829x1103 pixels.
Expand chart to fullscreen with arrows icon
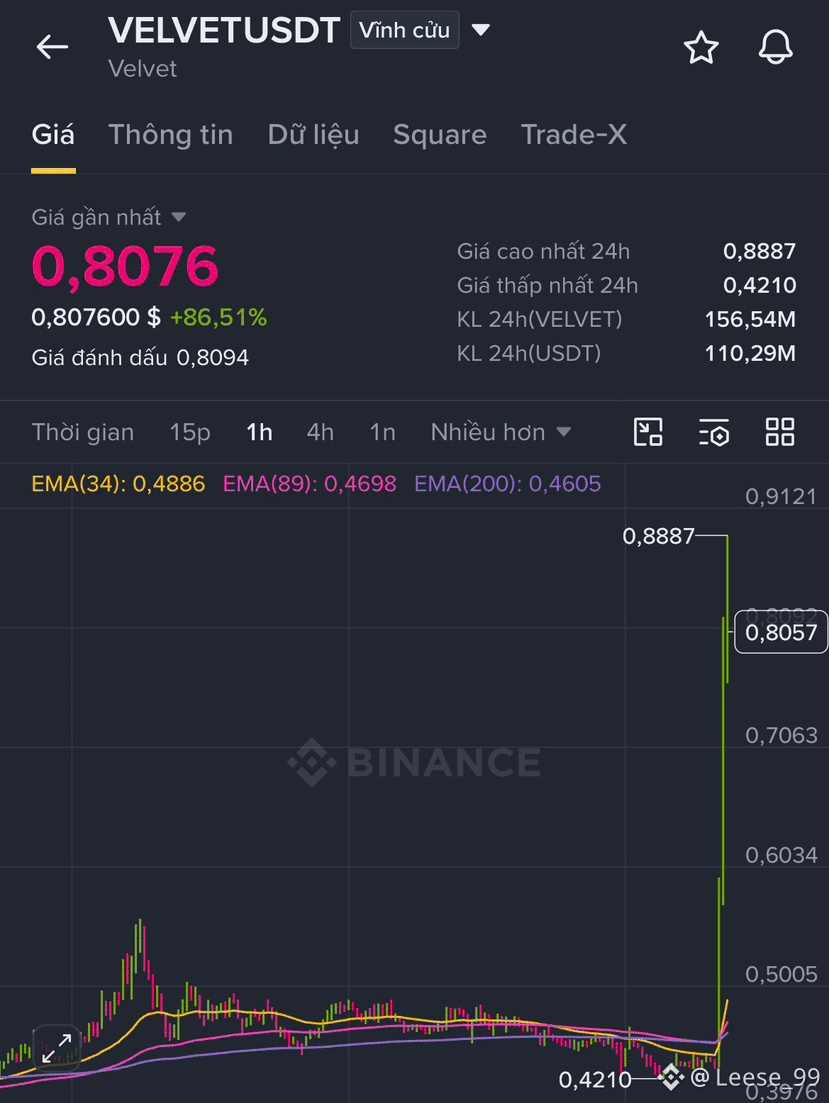tap(56, 1048)
